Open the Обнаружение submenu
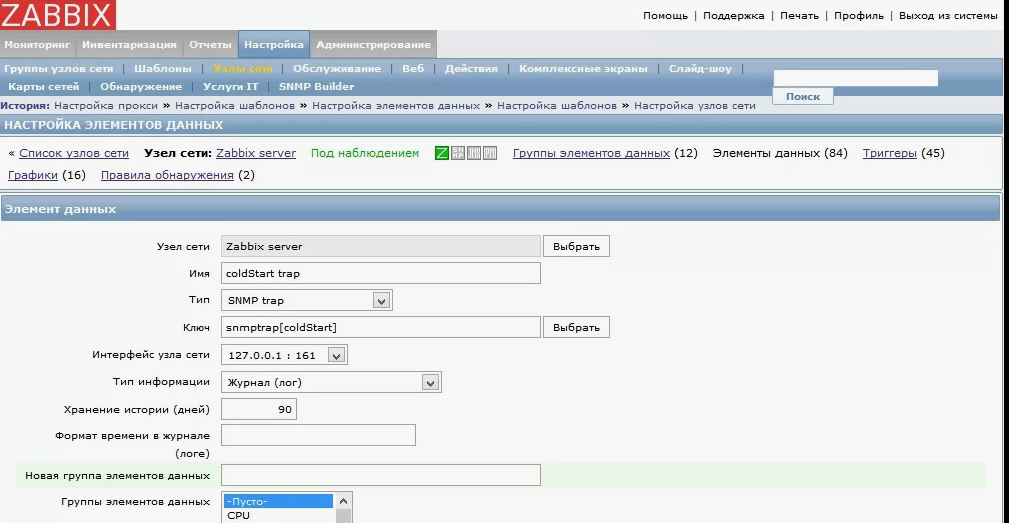The height and width of the screenshot is (523, 1009). pyautogui.click(x=141, y=86)
